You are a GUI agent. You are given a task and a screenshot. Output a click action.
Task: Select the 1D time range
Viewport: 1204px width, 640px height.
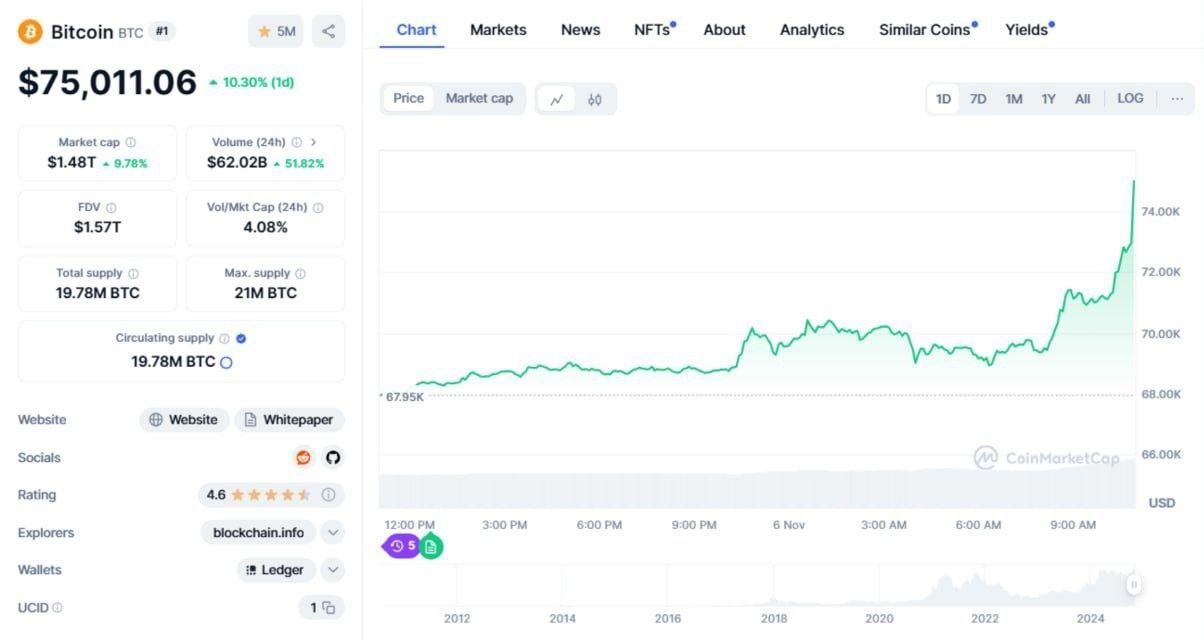[x=943, y=99]
